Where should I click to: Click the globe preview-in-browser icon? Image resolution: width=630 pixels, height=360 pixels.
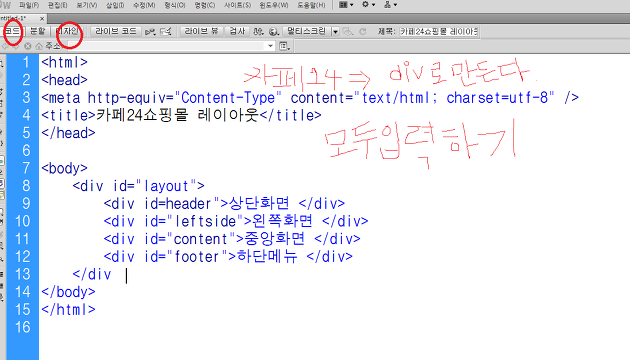(274, 32)
